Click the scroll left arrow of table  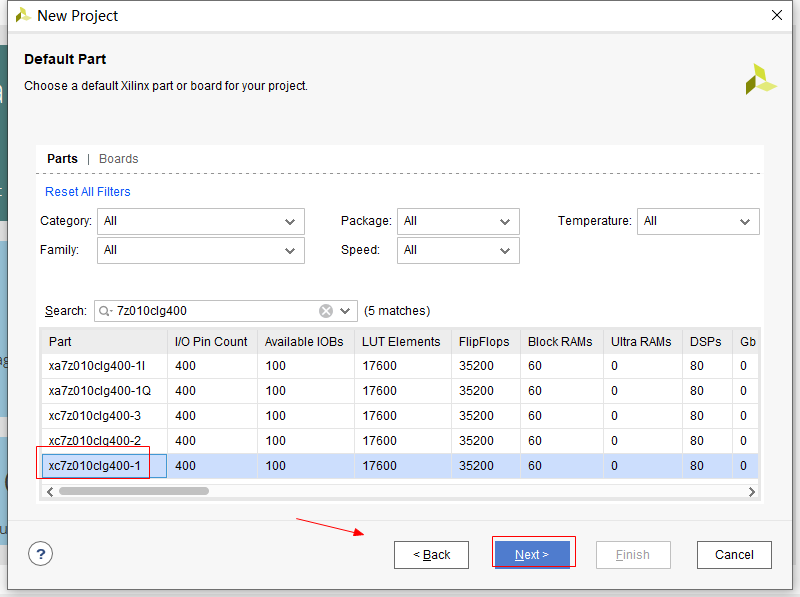(50, 492)
